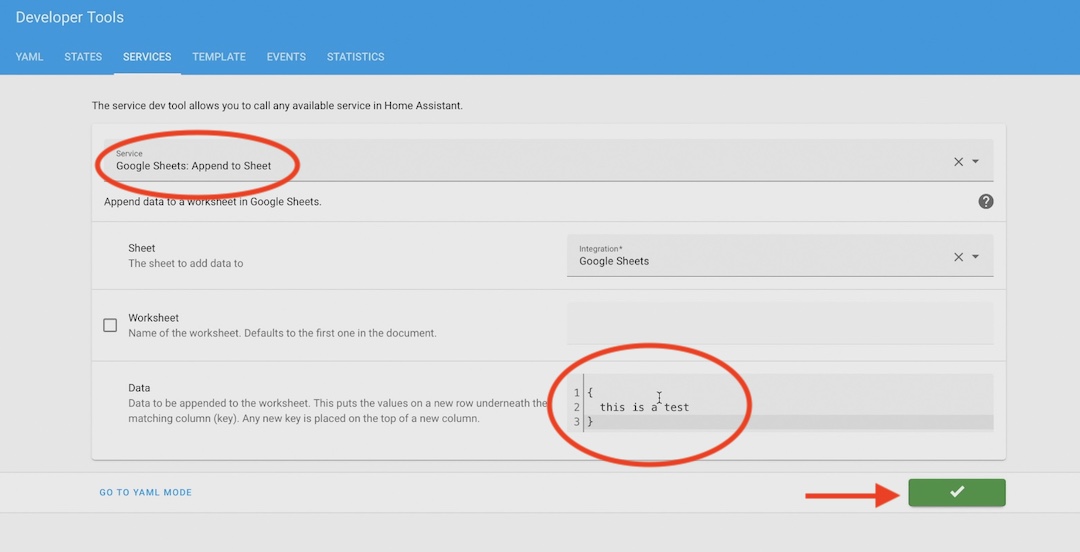Select the Services tab

click(x=147, y=57)
